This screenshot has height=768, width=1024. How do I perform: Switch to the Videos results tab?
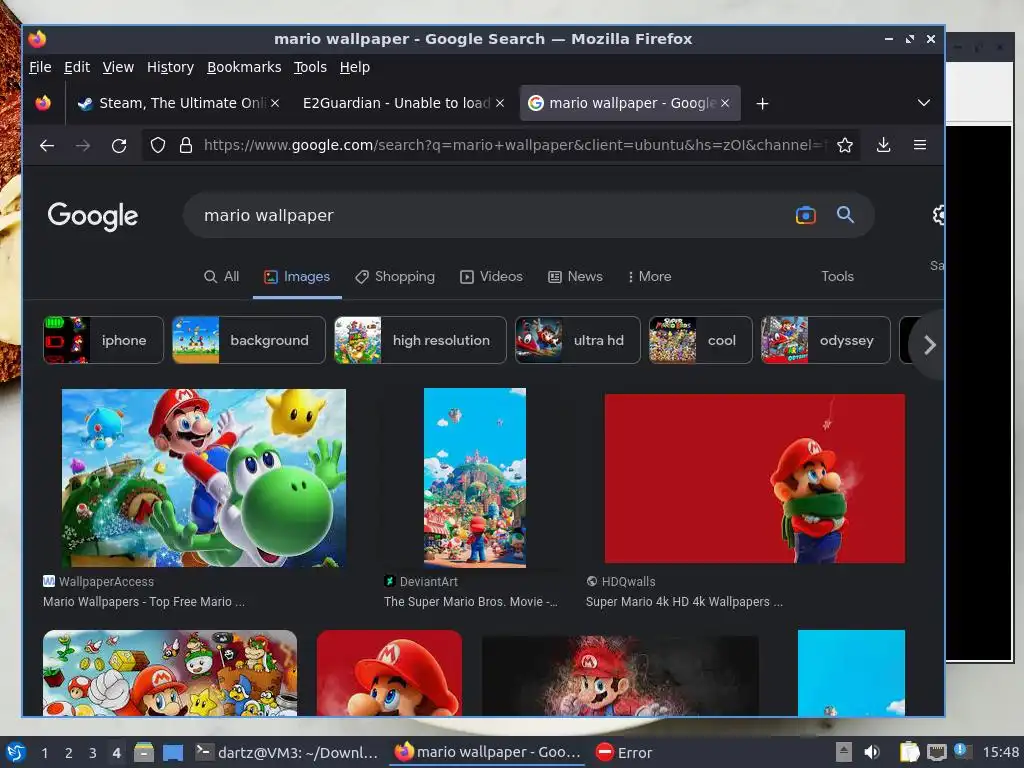pos(491,276)
